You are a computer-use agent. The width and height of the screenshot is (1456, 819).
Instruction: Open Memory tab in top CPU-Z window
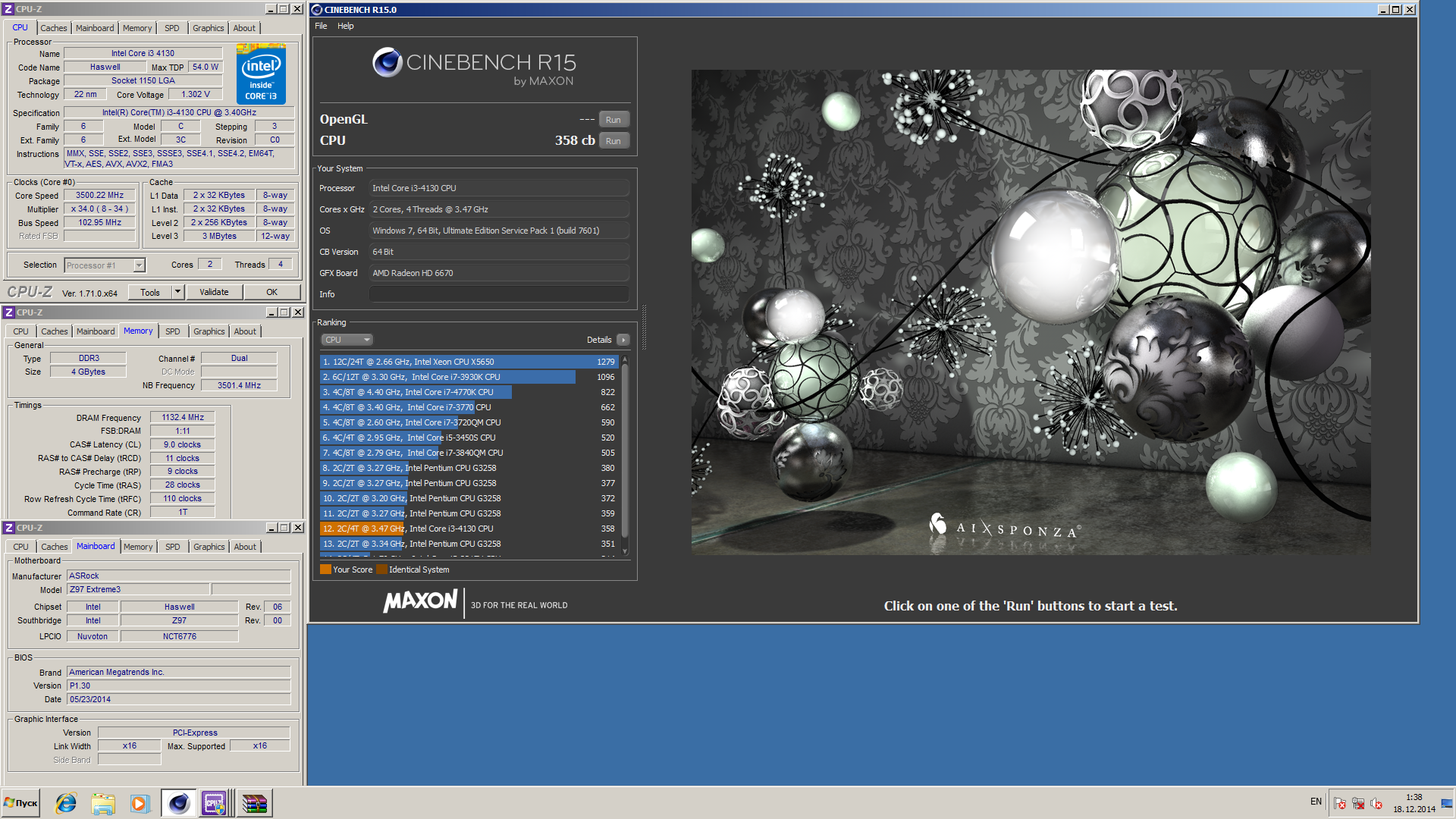tap(137, 28)
